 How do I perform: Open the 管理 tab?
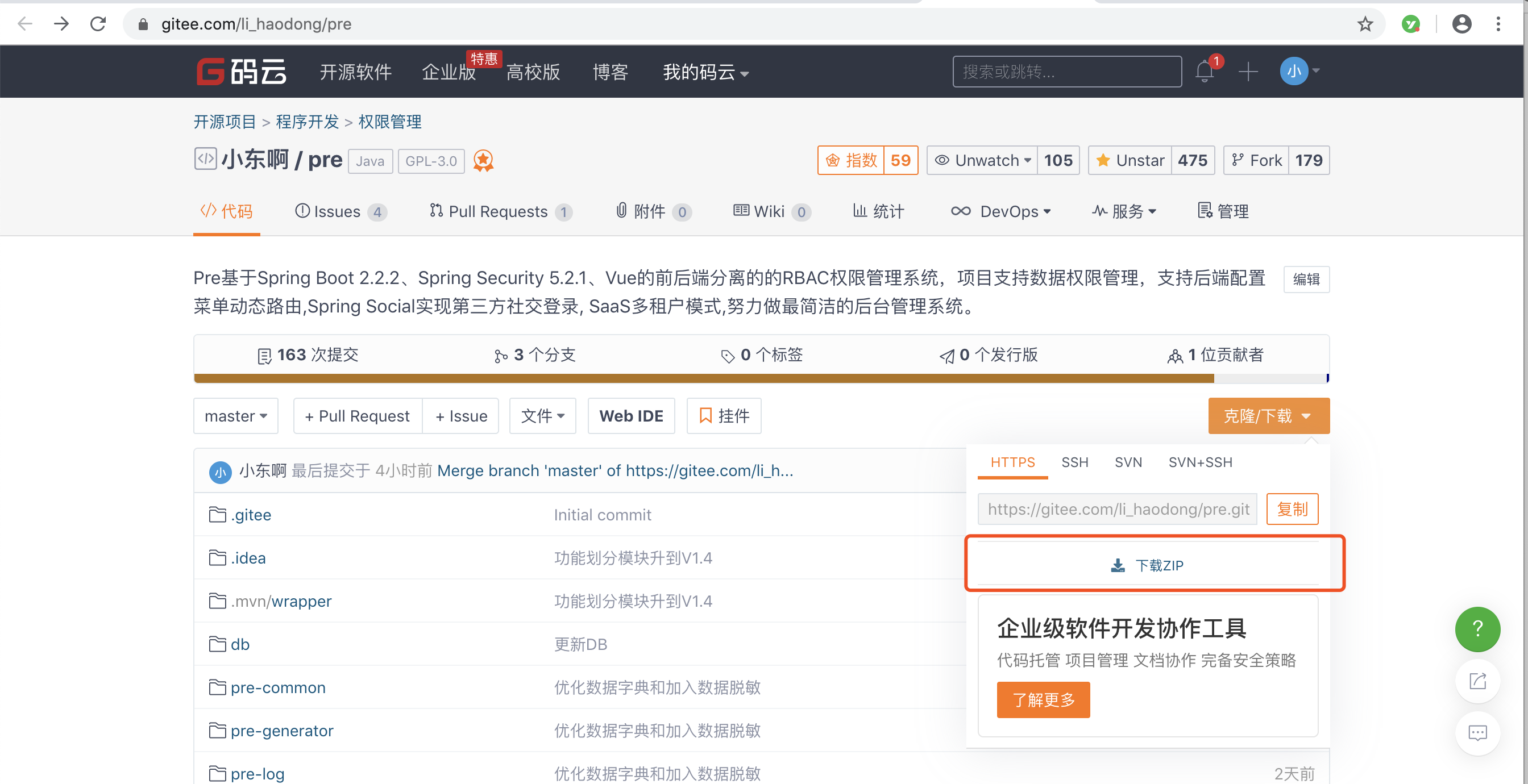tap(1223, 211)
